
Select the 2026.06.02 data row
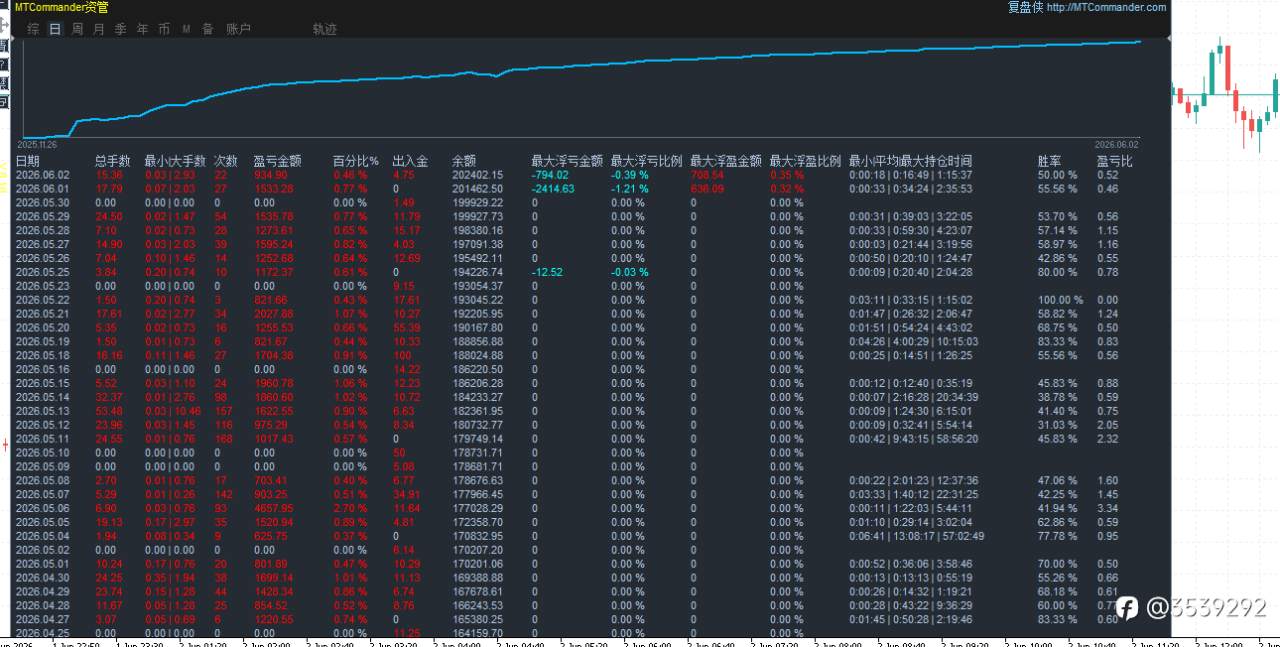click(590, 175)
